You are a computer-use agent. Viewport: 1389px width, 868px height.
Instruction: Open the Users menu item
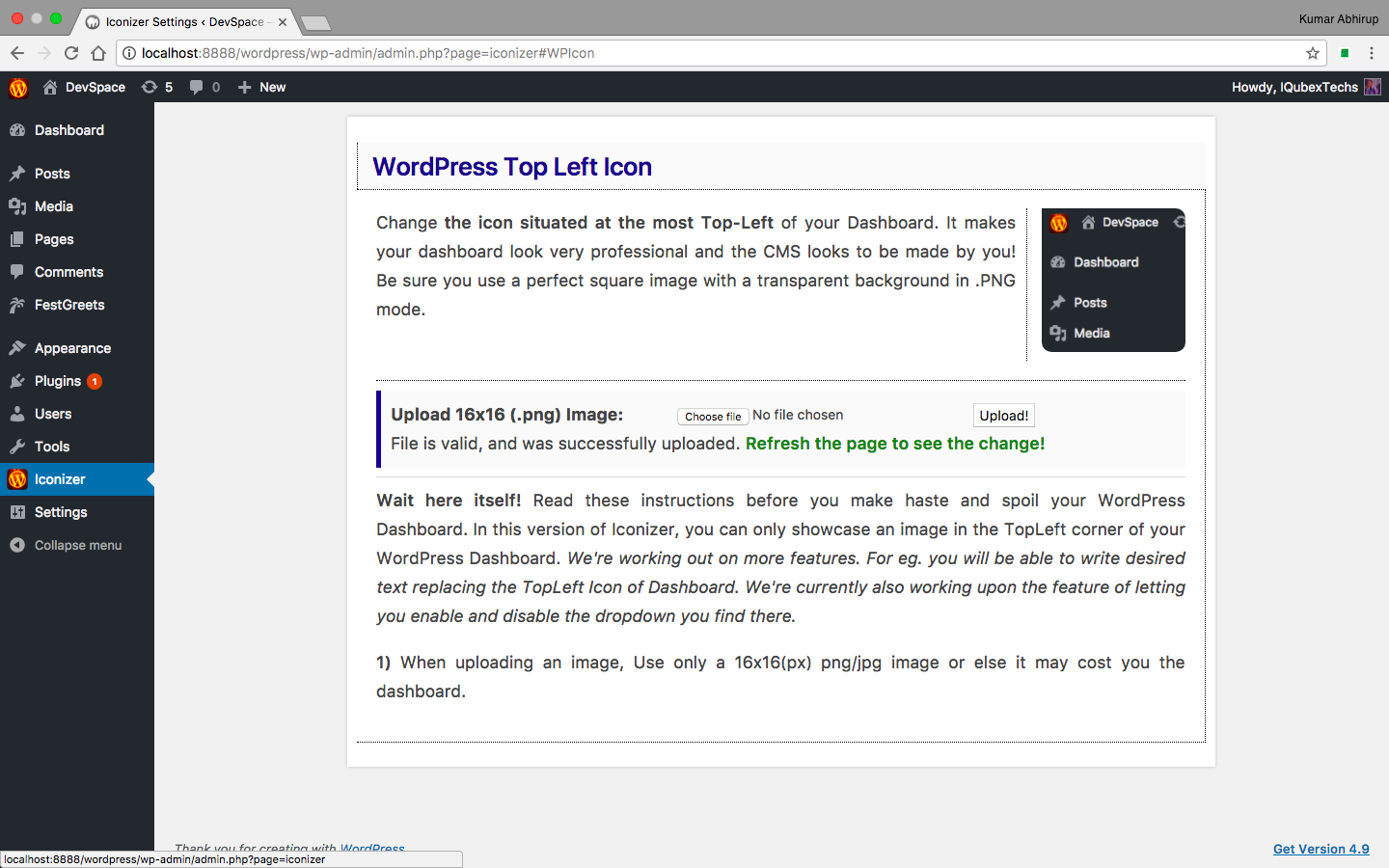click(x=77, y=414)
